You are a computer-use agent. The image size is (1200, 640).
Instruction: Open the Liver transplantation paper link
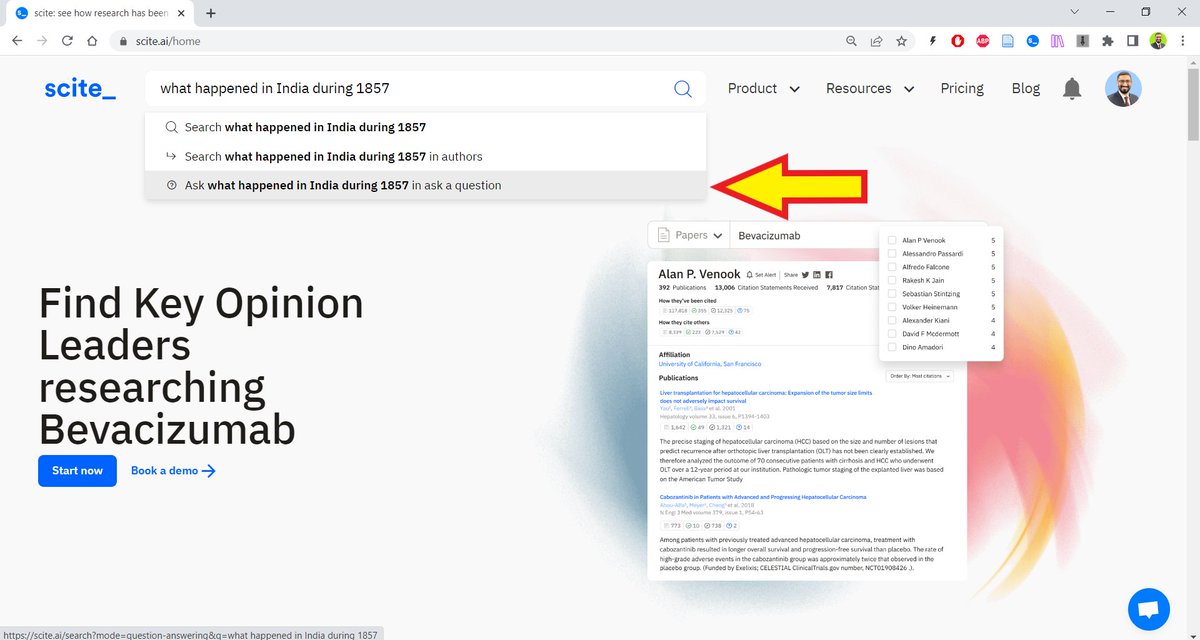point(765,397)
